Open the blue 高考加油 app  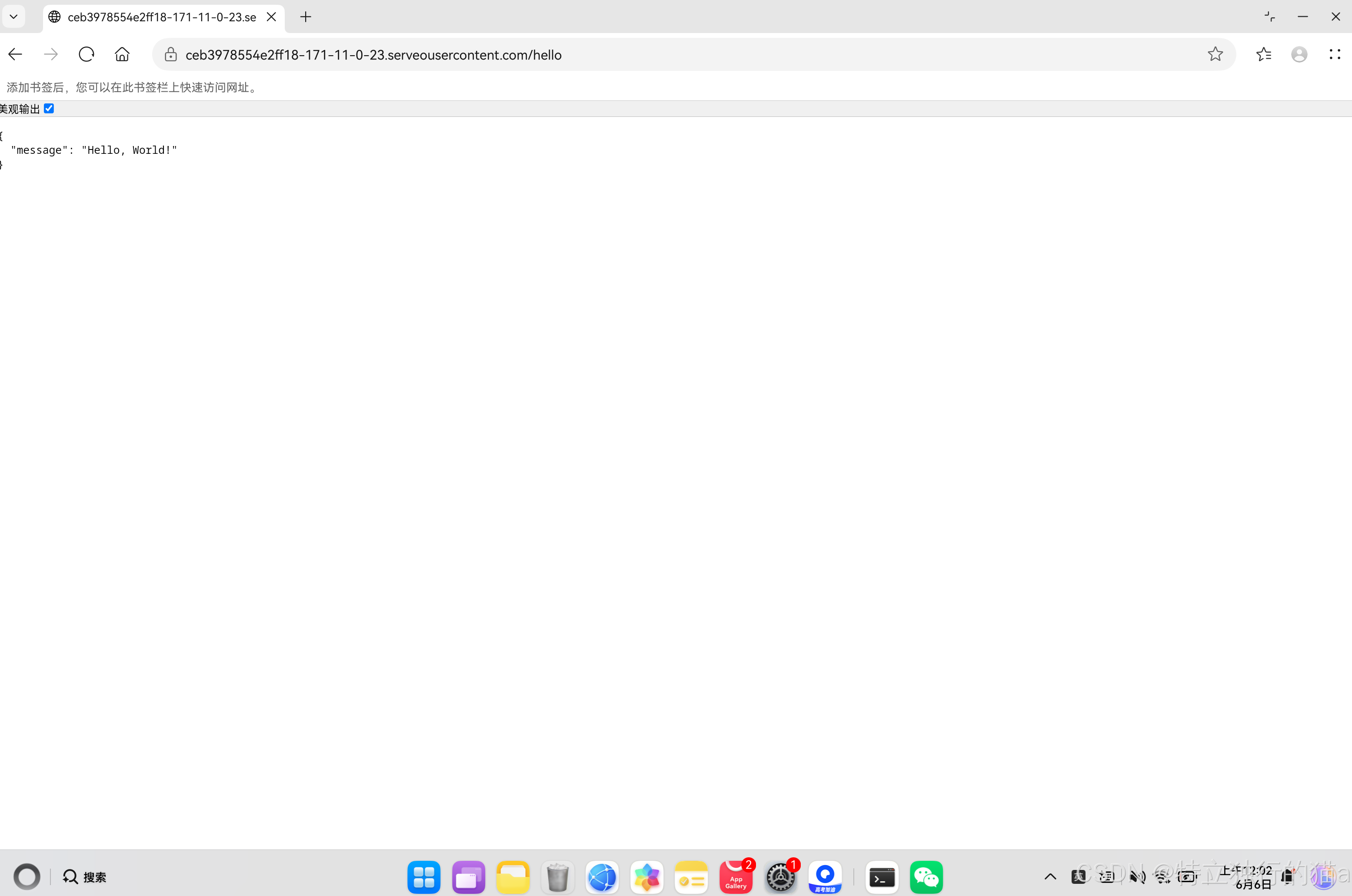[x=825, y=876]
